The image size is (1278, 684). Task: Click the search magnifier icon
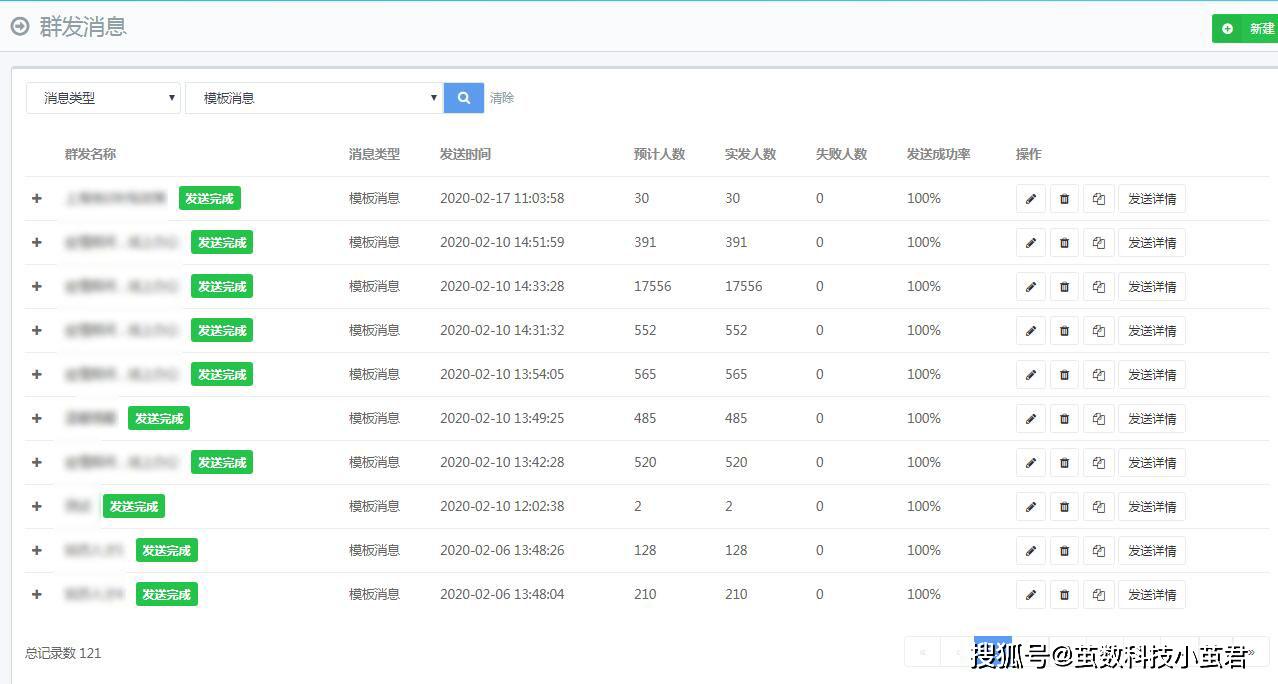463,97
